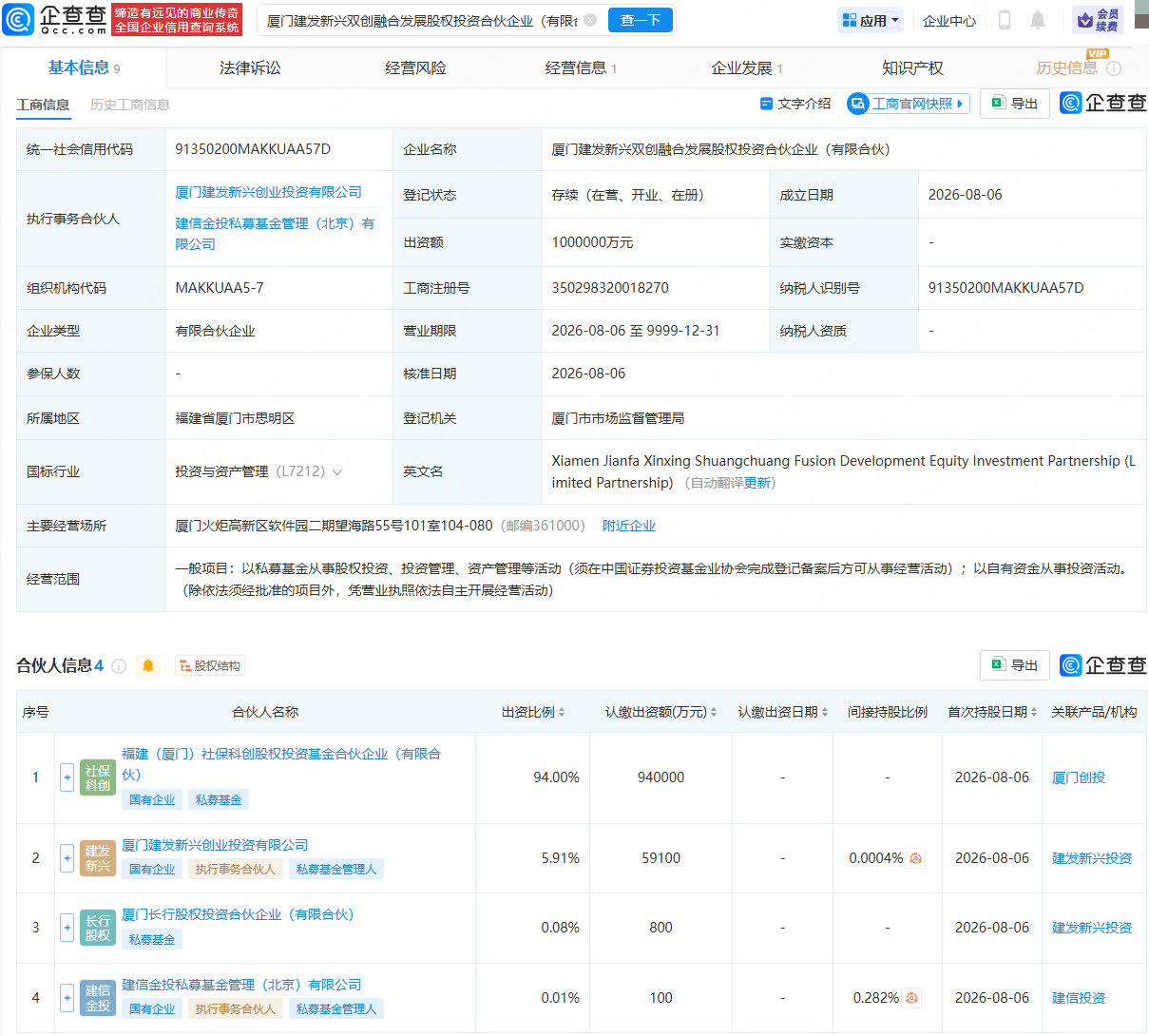1149x1036 pixels.
Task: Open the 历史信息 VIP tab
Action: pyautogui.click(x=1067, y=67)
